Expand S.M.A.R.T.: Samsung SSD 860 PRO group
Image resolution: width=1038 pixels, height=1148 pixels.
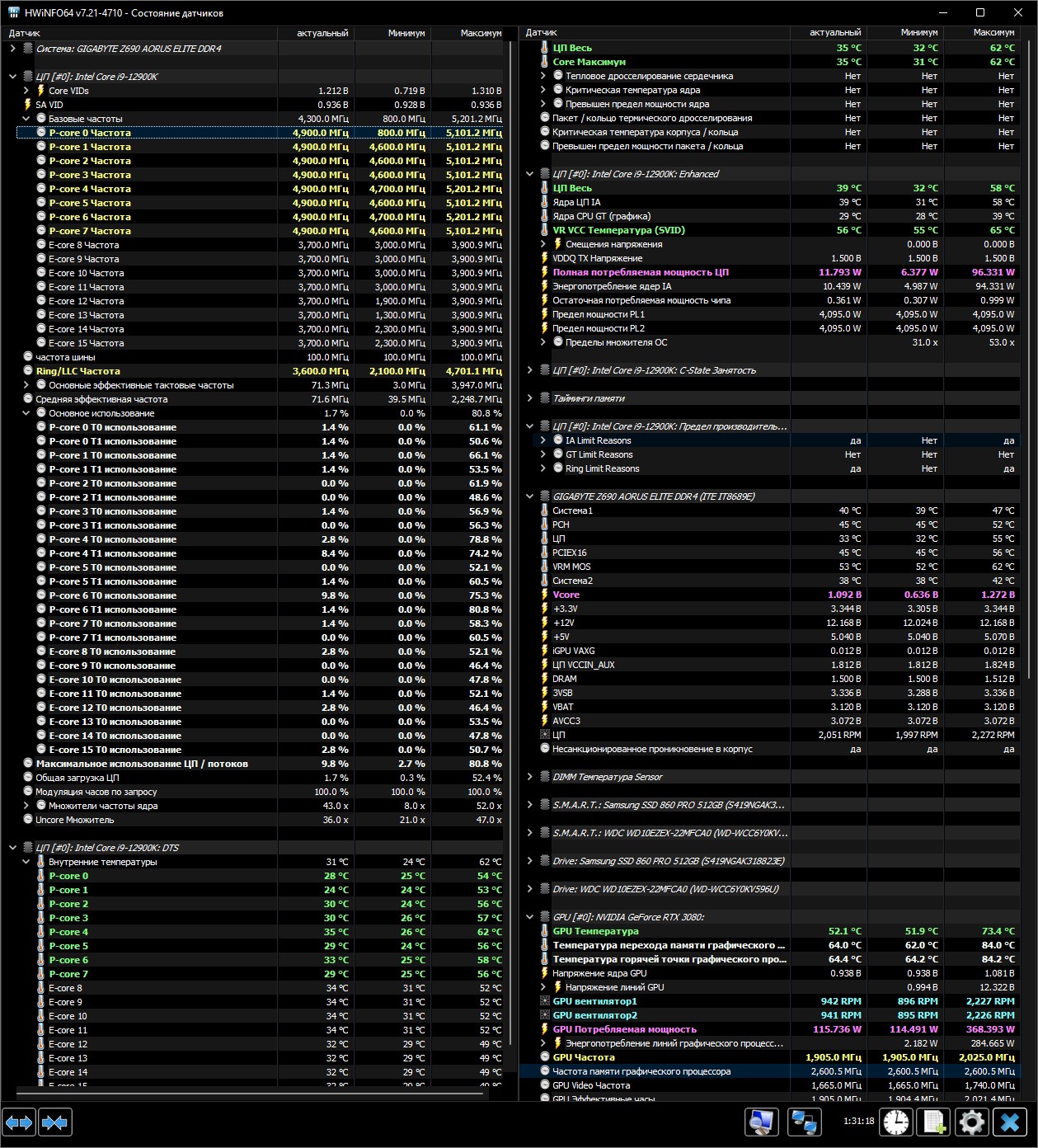pos(529,805)
